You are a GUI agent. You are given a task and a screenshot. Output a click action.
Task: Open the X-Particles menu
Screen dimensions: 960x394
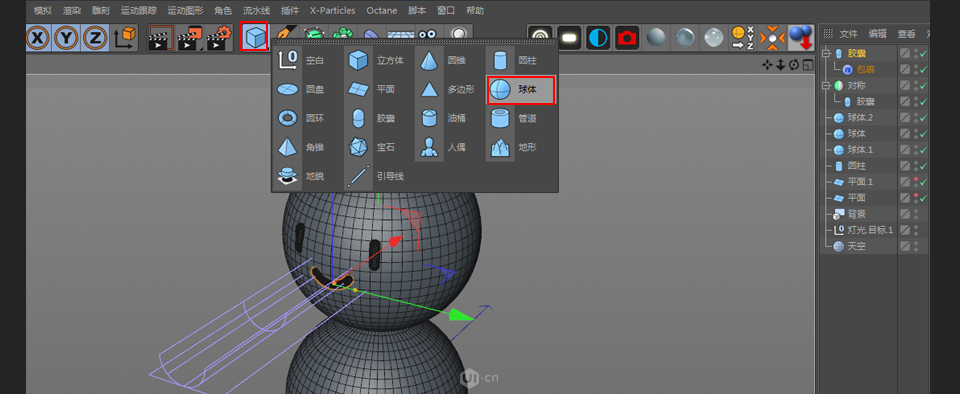tap(333, 10)
